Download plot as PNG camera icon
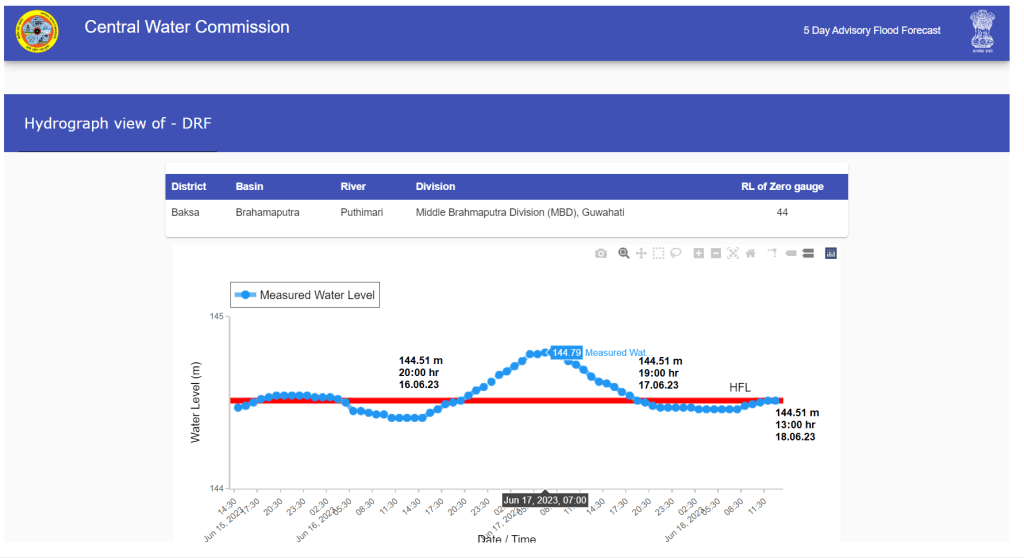 tap(601, 254)
